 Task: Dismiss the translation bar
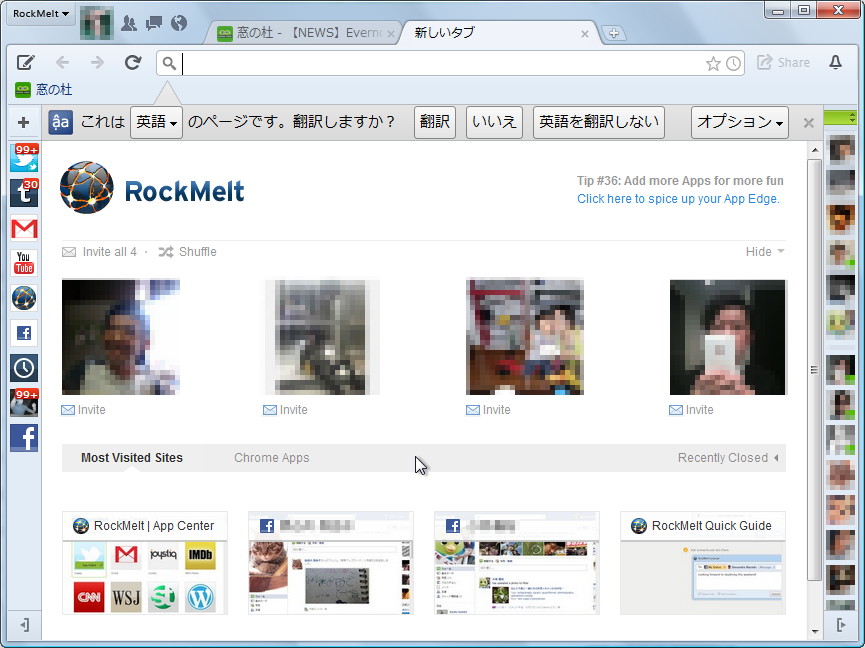809,123
